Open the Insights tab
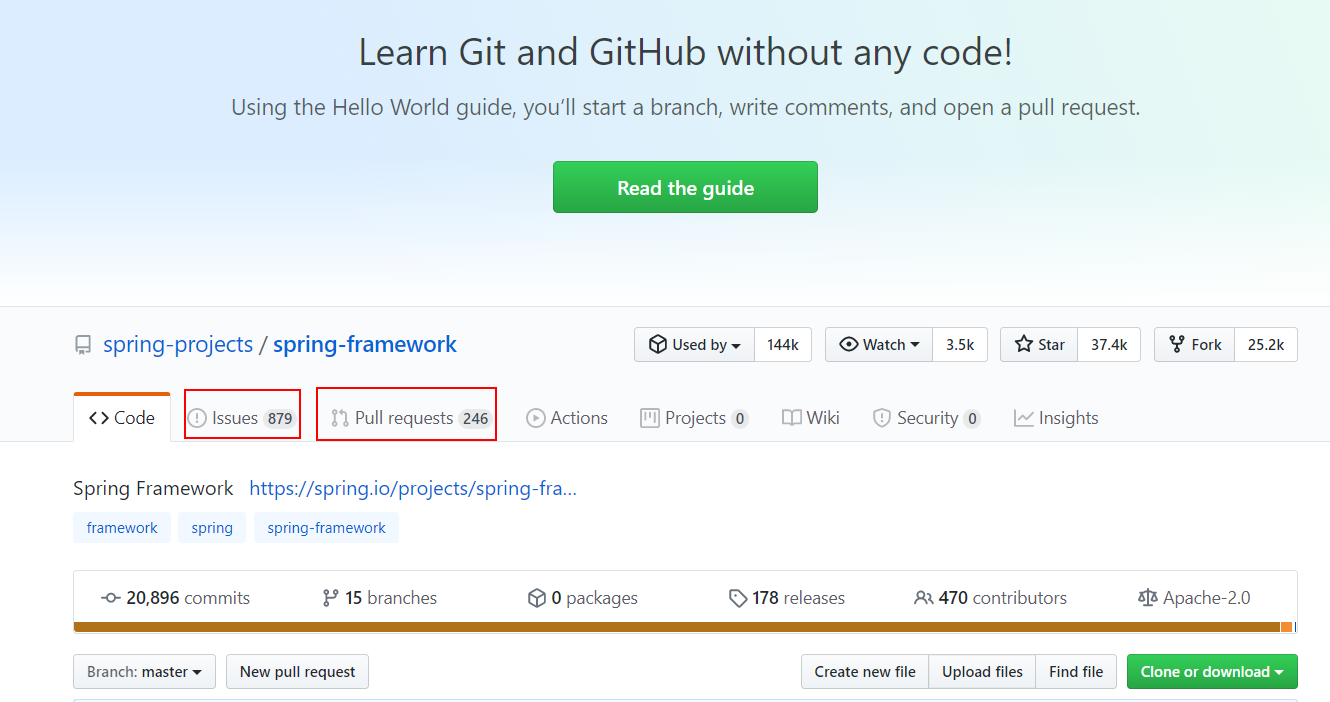 [x=1056, y=418]
